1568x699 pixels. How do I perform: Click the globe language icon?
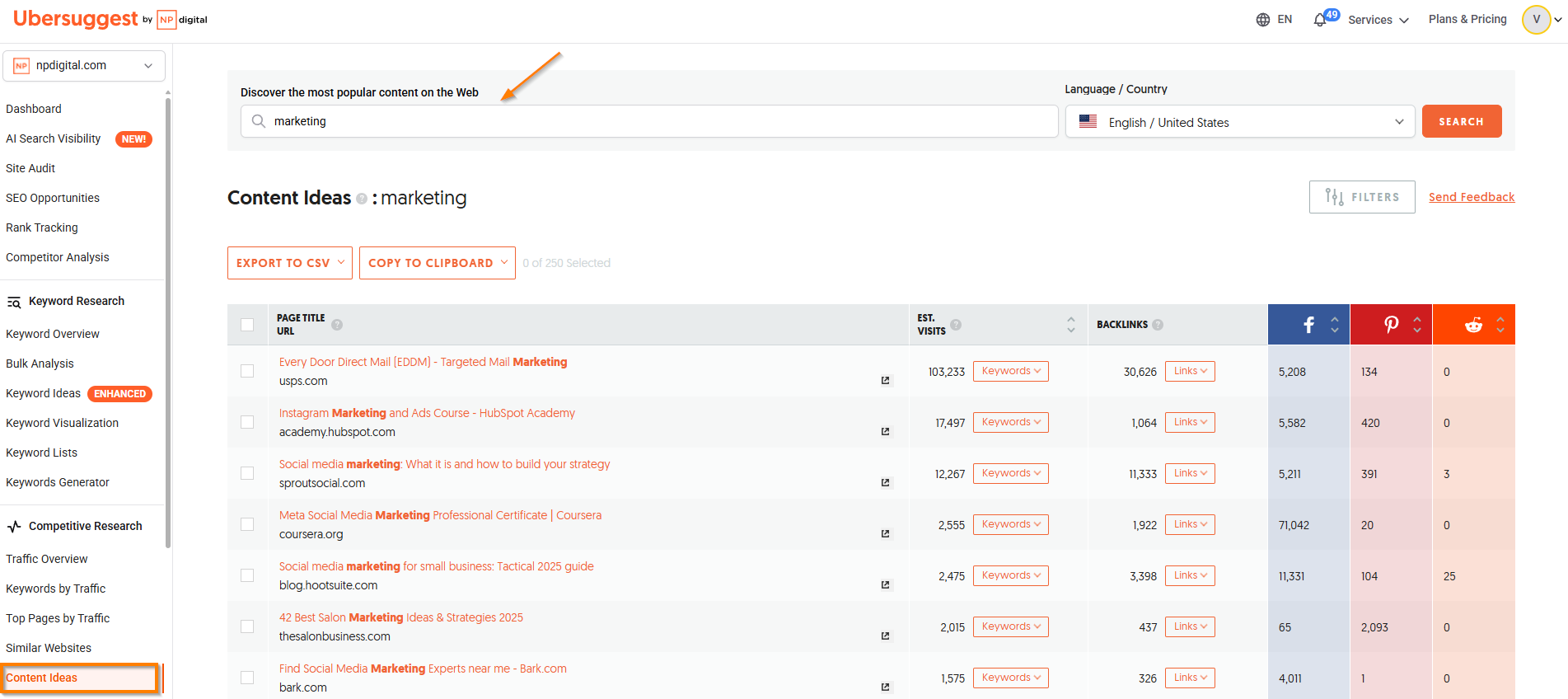point(1262,20)
